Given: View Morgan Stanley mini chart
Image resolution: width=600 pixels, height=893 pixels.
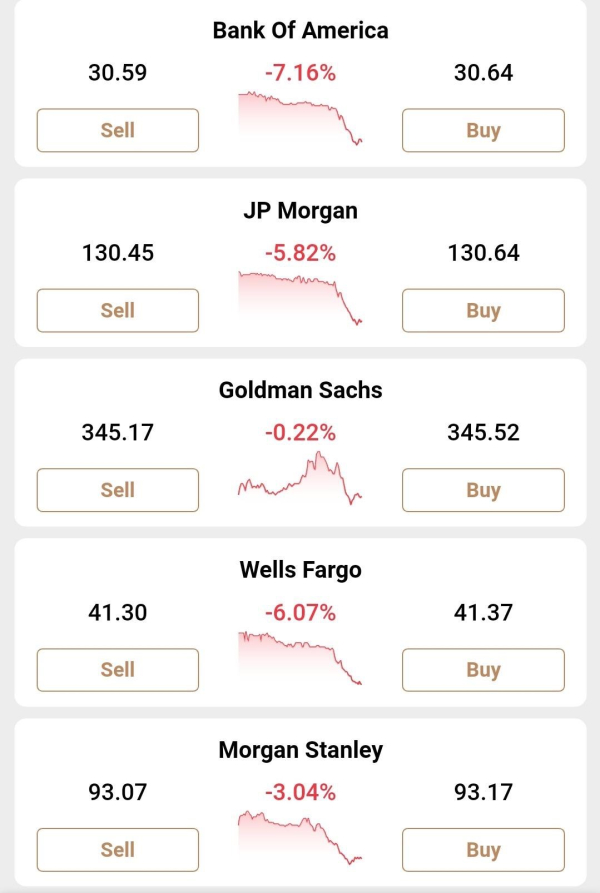Looking at the screenshot, I should click(x=300, y=837).
